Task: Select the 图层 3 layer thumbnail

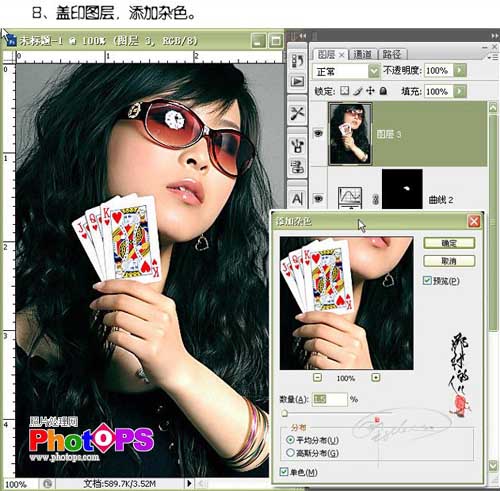Action: pyautogui.click(x=350, y=134)
